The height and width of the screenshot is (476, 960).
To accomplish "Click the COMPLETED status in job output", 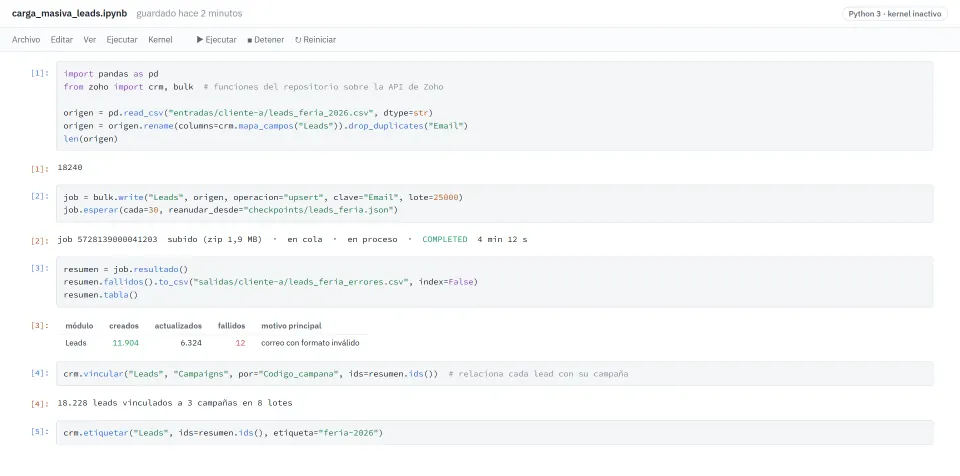I will click(x=444, y=240).
